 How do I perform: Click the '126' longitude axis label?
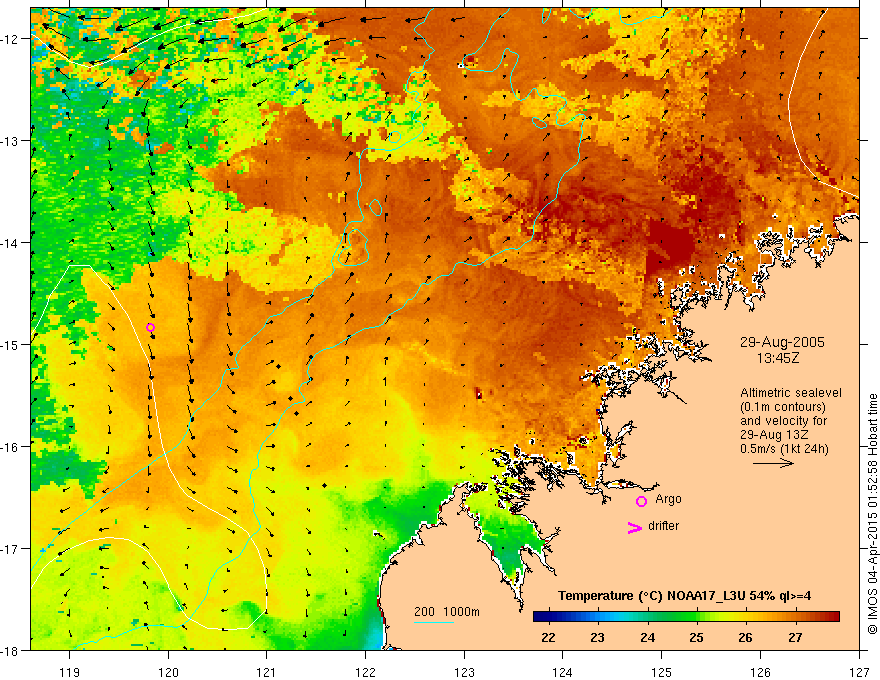click(x=760, y=672)
